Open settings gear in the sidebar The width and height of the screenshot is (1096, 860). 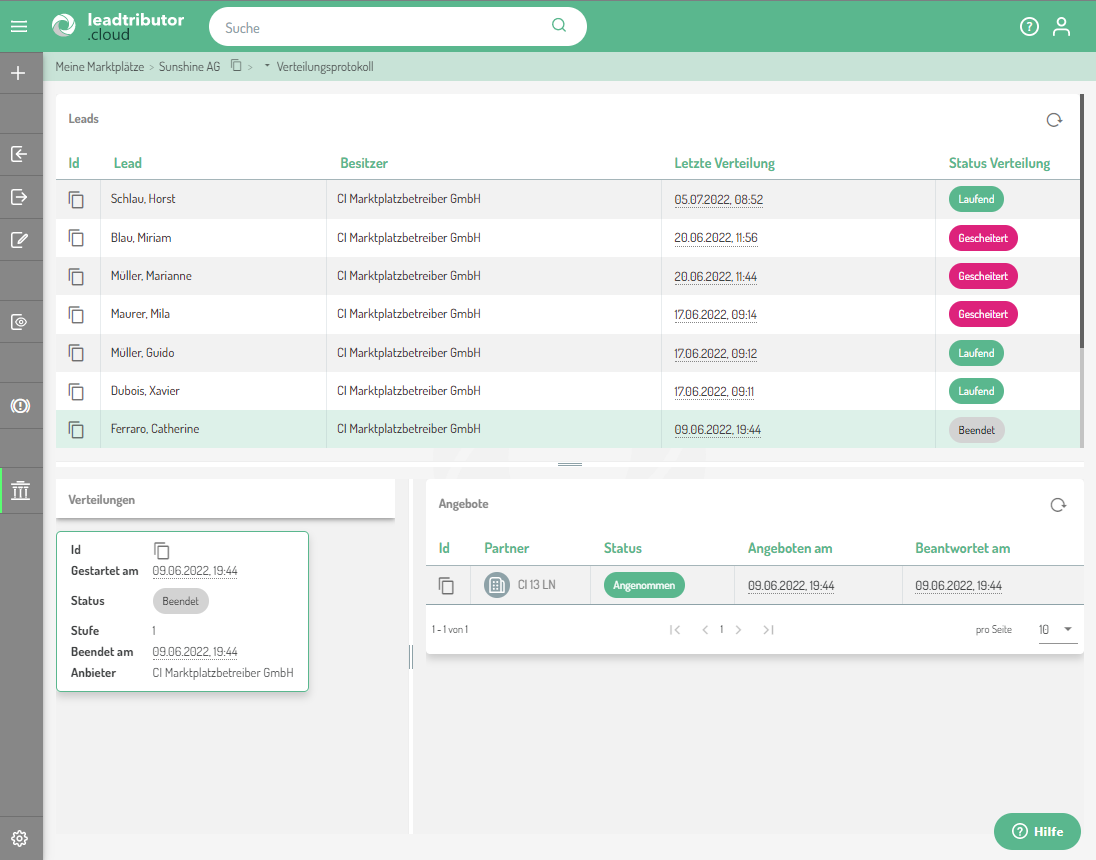20,838
